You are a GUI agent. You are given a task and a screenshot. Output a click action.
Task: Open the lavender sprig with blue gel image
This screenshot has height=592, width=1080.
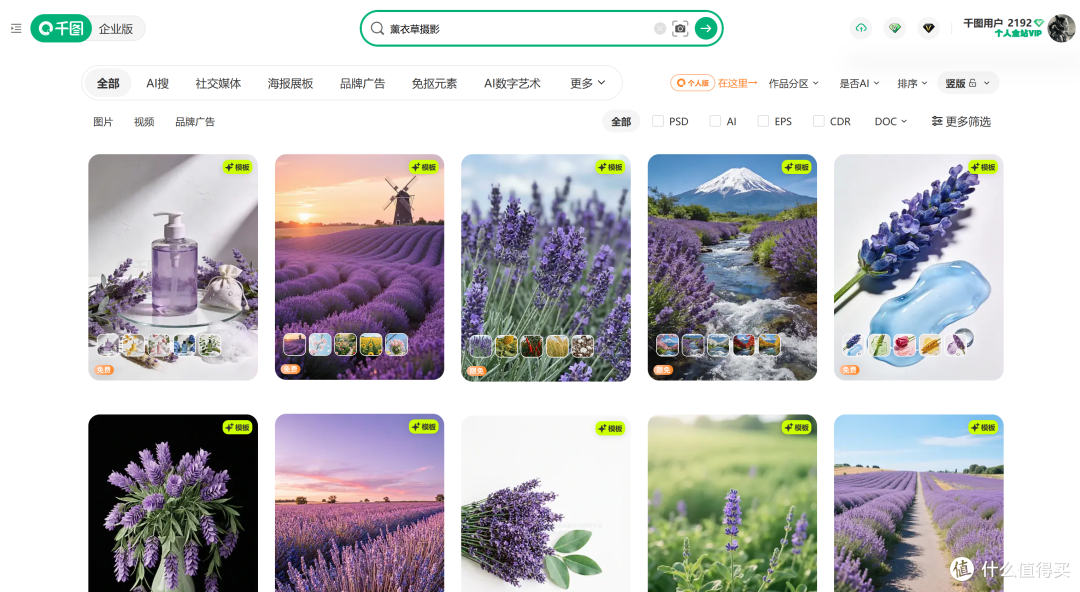point(918,267)
